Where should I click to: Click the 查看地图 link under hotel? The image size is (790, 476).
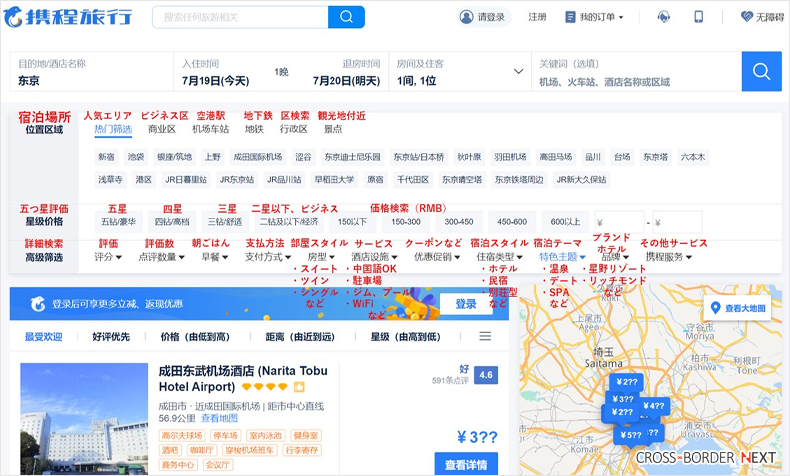click(x=219, y=418)
